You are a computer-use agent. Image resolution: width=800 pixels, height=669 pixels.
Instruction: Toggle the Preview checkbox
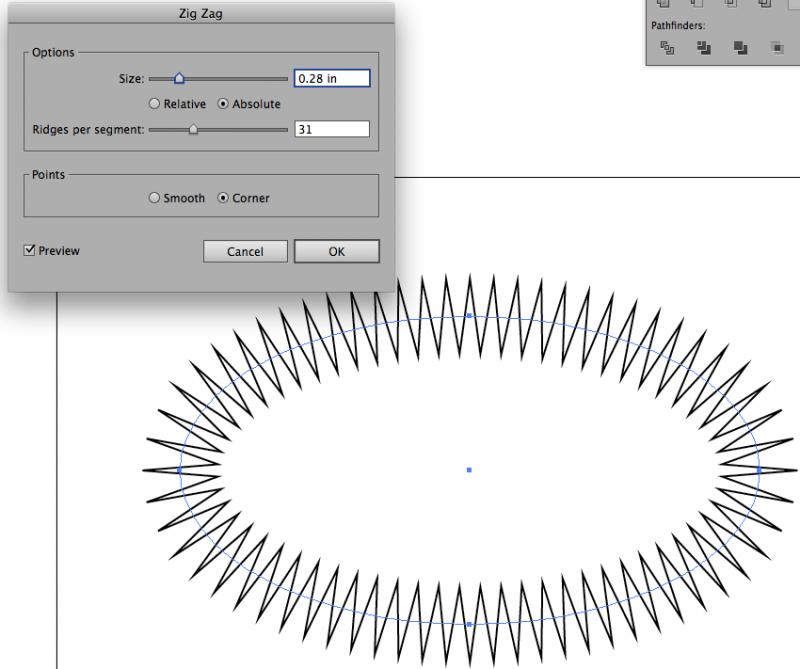pos(30,250)
